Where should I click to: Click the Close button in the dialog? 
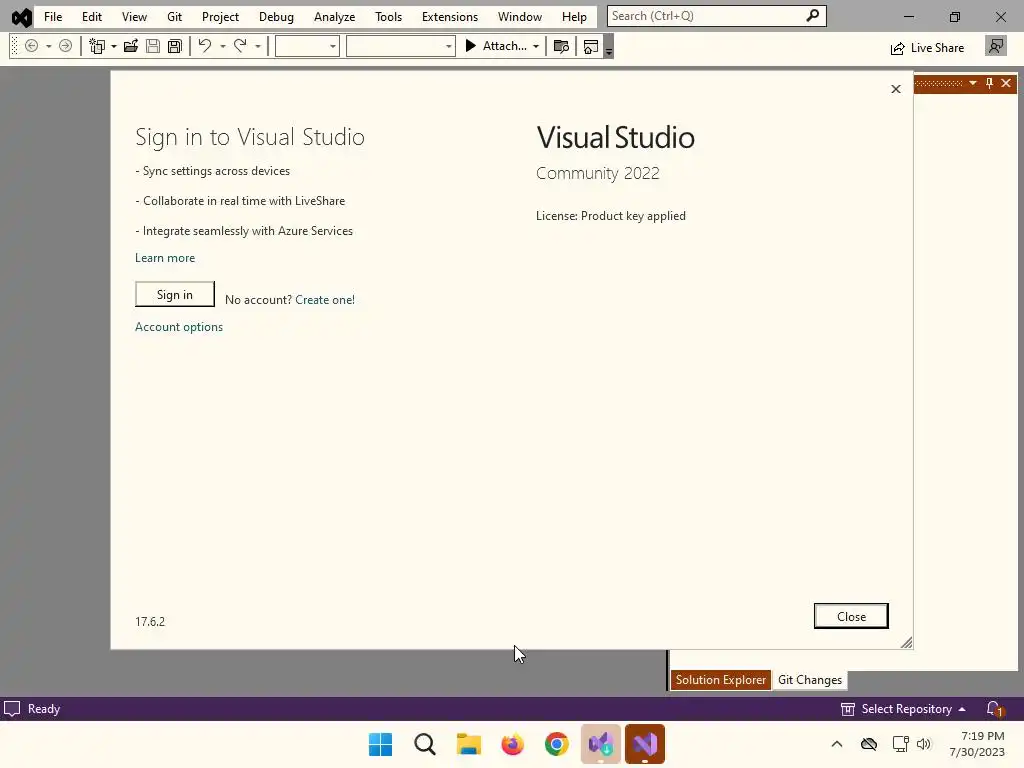851,616
